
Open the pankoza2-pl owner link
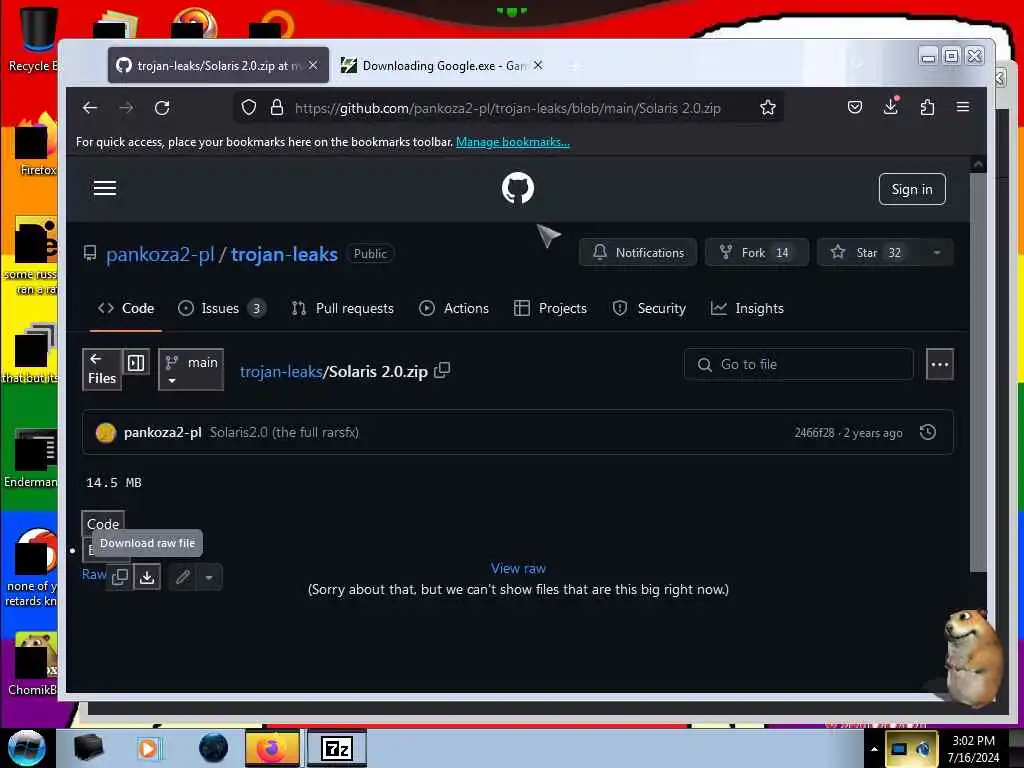[x=160, y=254]
